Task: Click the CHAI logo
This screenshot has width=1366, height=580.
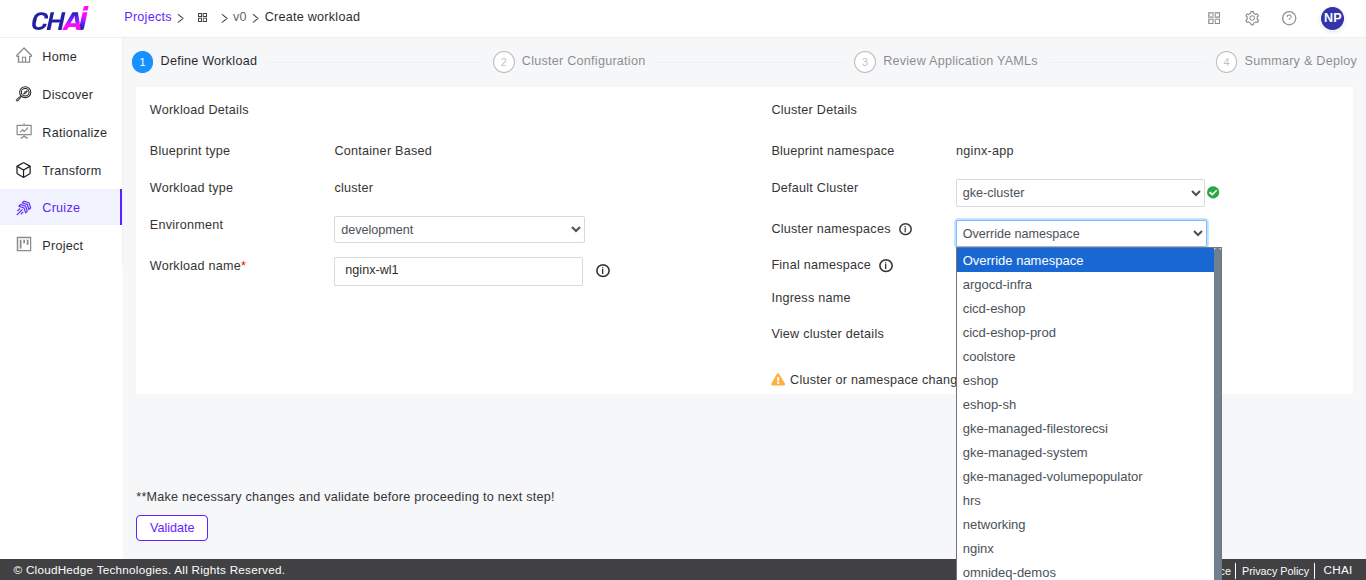Action: 60,18
